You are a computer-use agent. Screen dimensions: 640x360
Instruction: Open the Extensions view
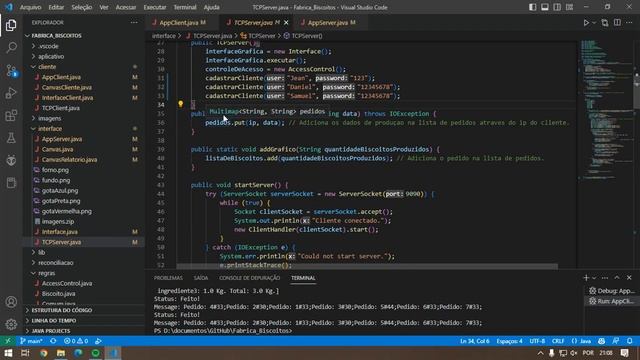click(11, 116)
